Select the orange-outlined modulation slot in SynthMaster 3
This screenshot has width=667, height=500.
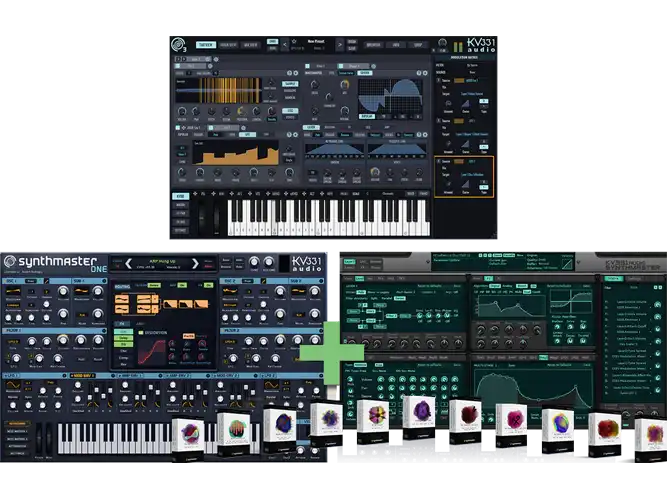click(464, 177)
